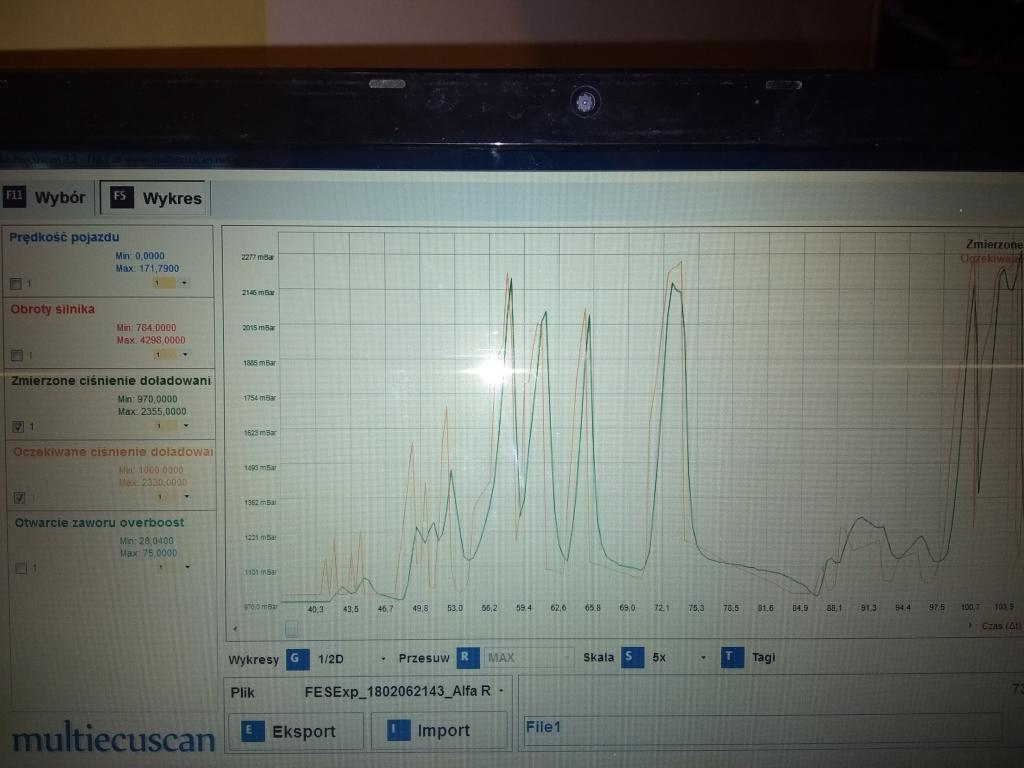Click the File1 text field

pos(763,727)
